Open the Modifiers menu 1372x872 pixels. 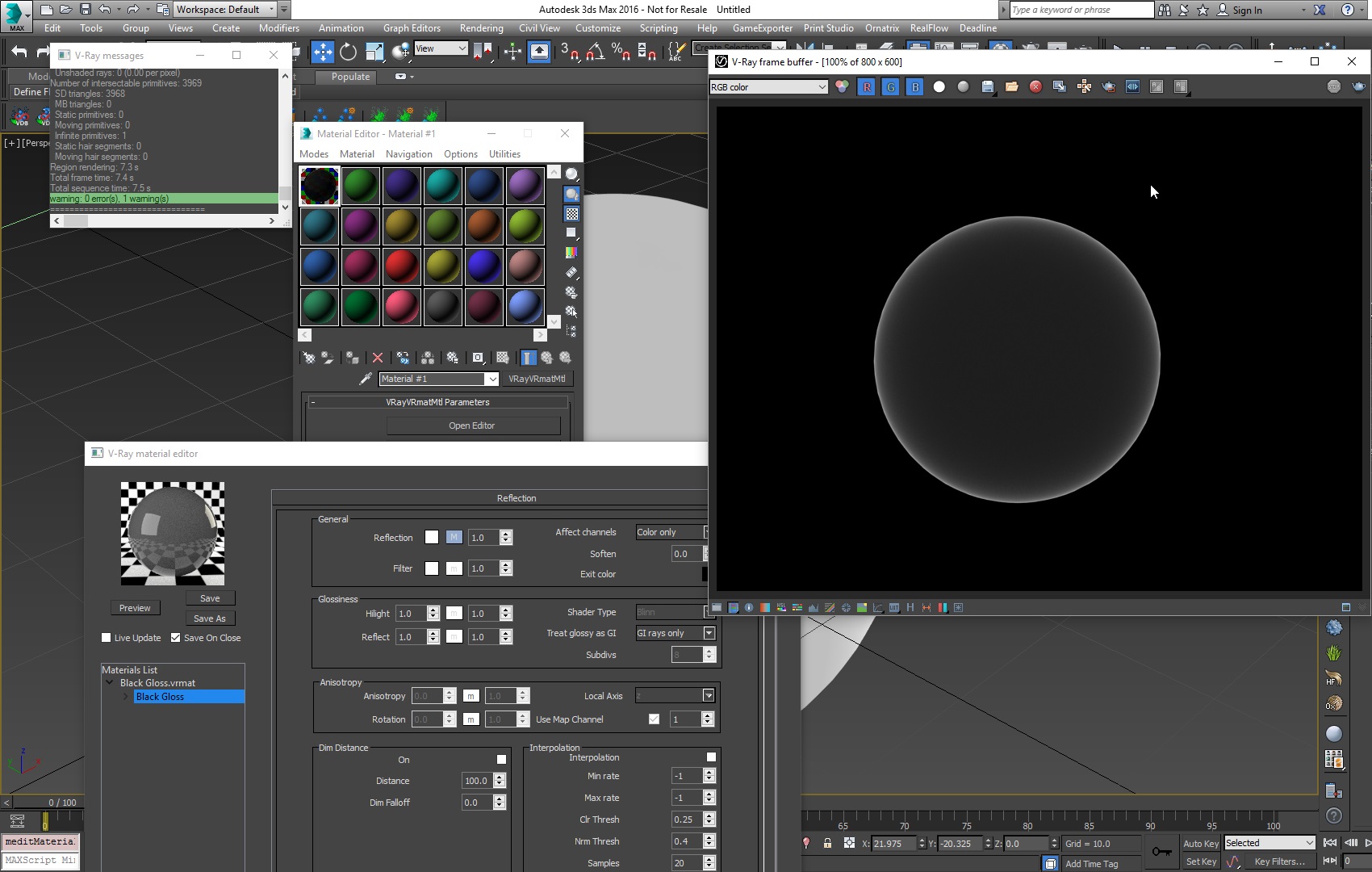pyautogui.click(x=279, y=28)
